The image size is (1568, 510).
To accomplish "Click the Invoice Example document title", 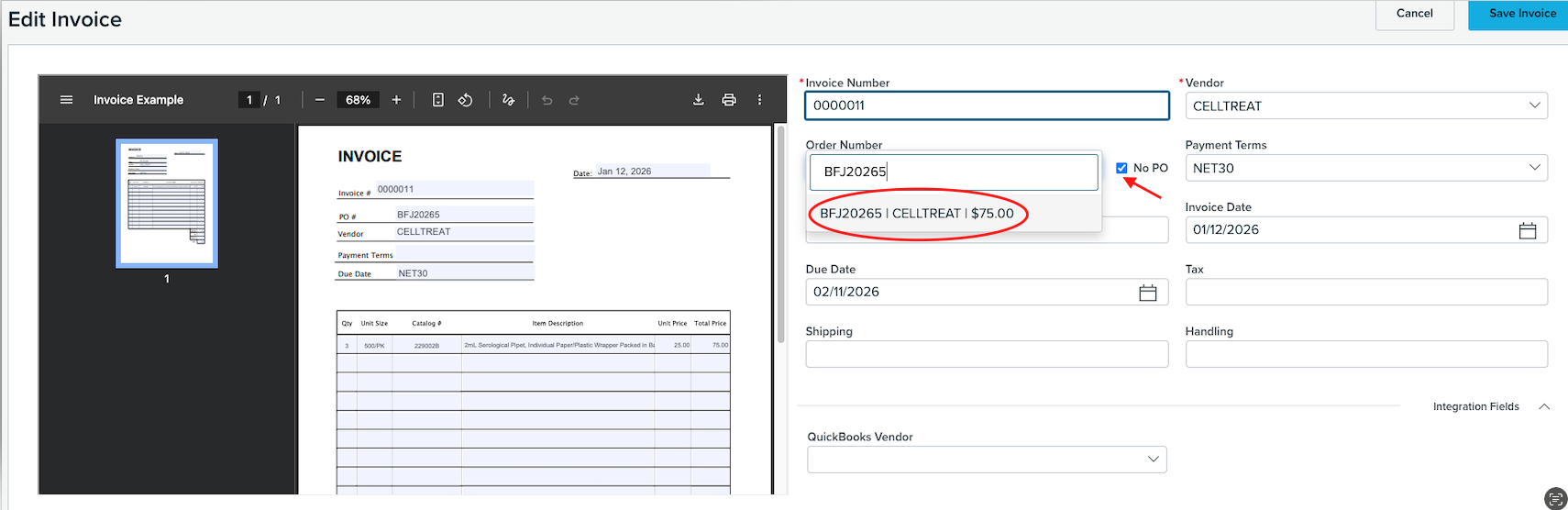I will (x=138, y=100).
